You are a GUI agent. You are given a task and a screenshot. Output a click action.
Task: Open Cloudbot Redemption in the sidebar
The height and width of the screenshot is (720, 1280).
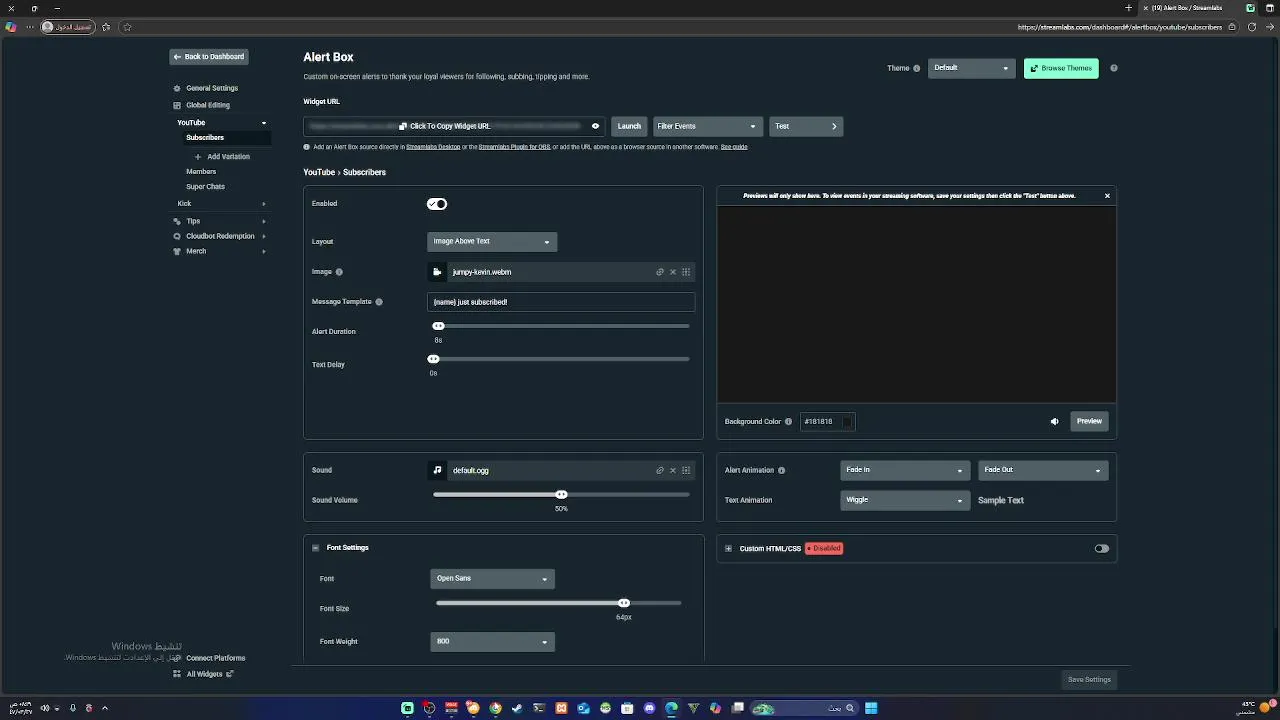click(220, 236)
